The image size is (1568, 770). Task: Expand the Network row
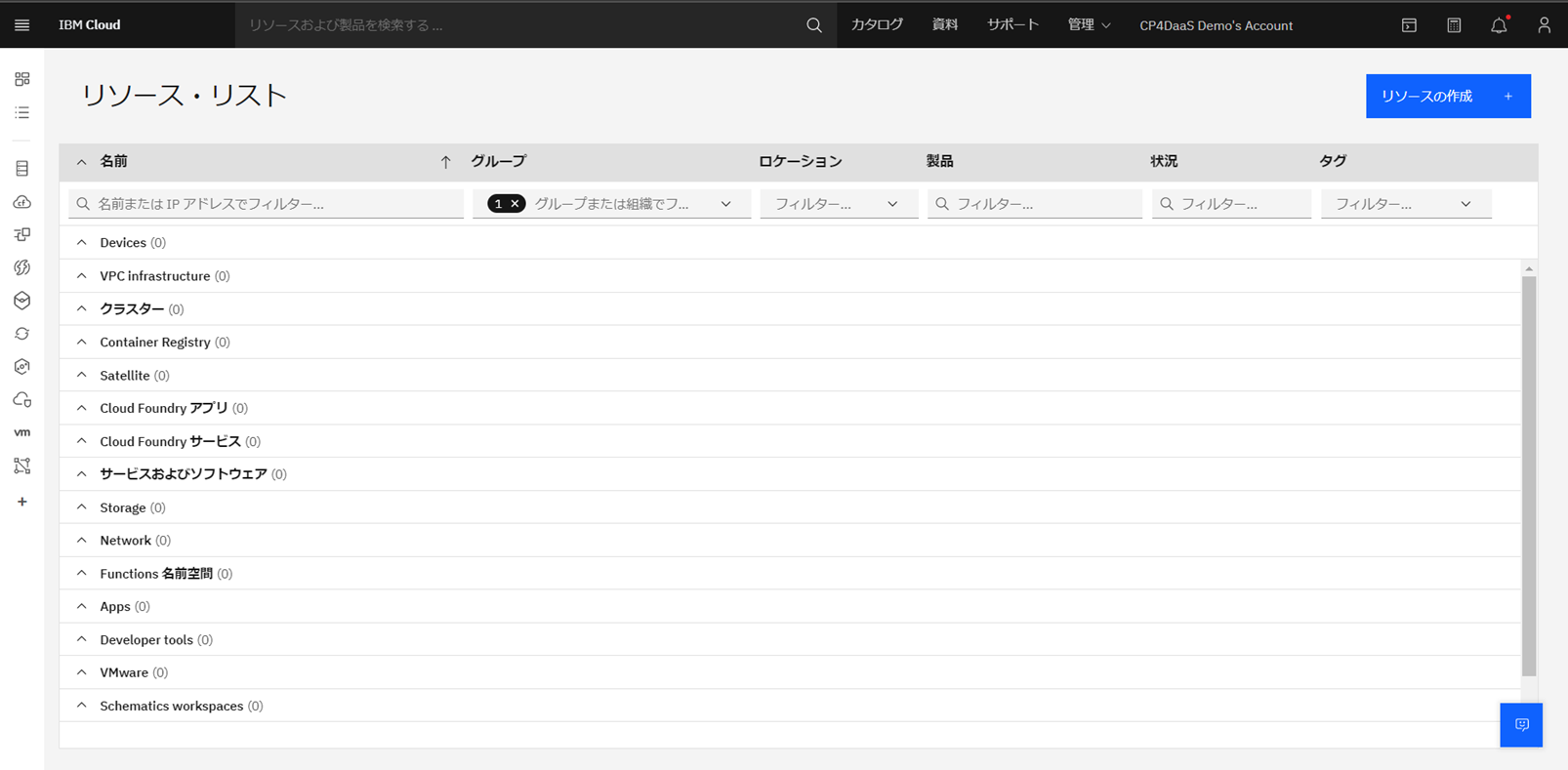click(x=82, y=541)
